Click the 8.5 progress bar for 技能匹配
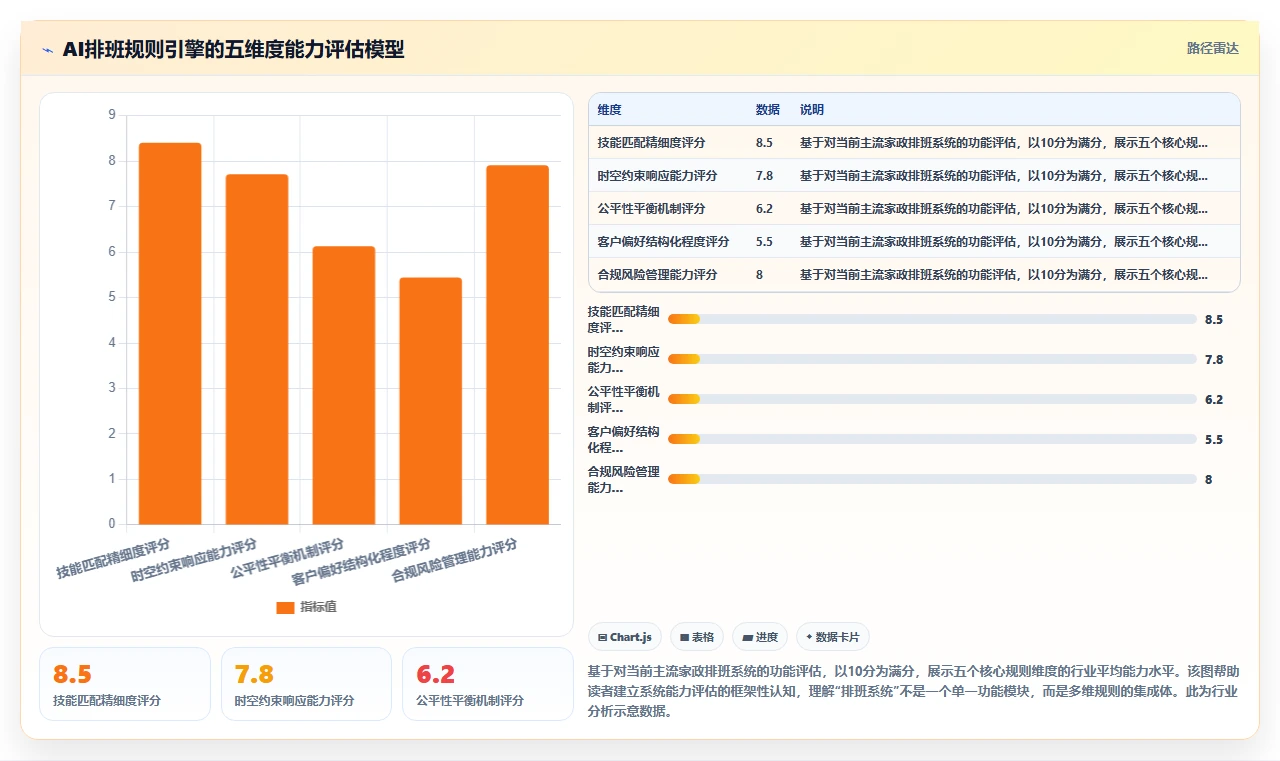The image size is (1280, 761). click(x=932, y=319)
